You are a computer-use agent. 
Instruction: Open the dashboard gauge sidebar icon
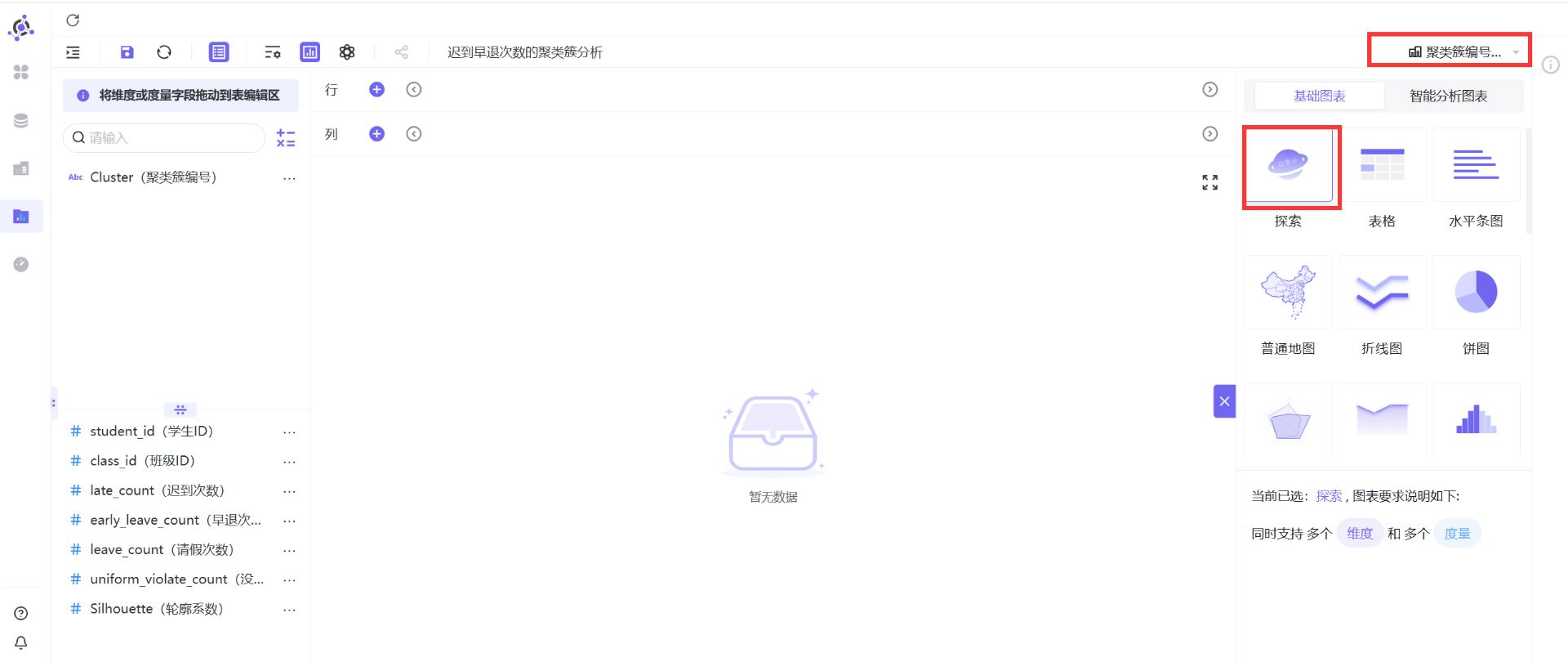[x=21, y=264]
